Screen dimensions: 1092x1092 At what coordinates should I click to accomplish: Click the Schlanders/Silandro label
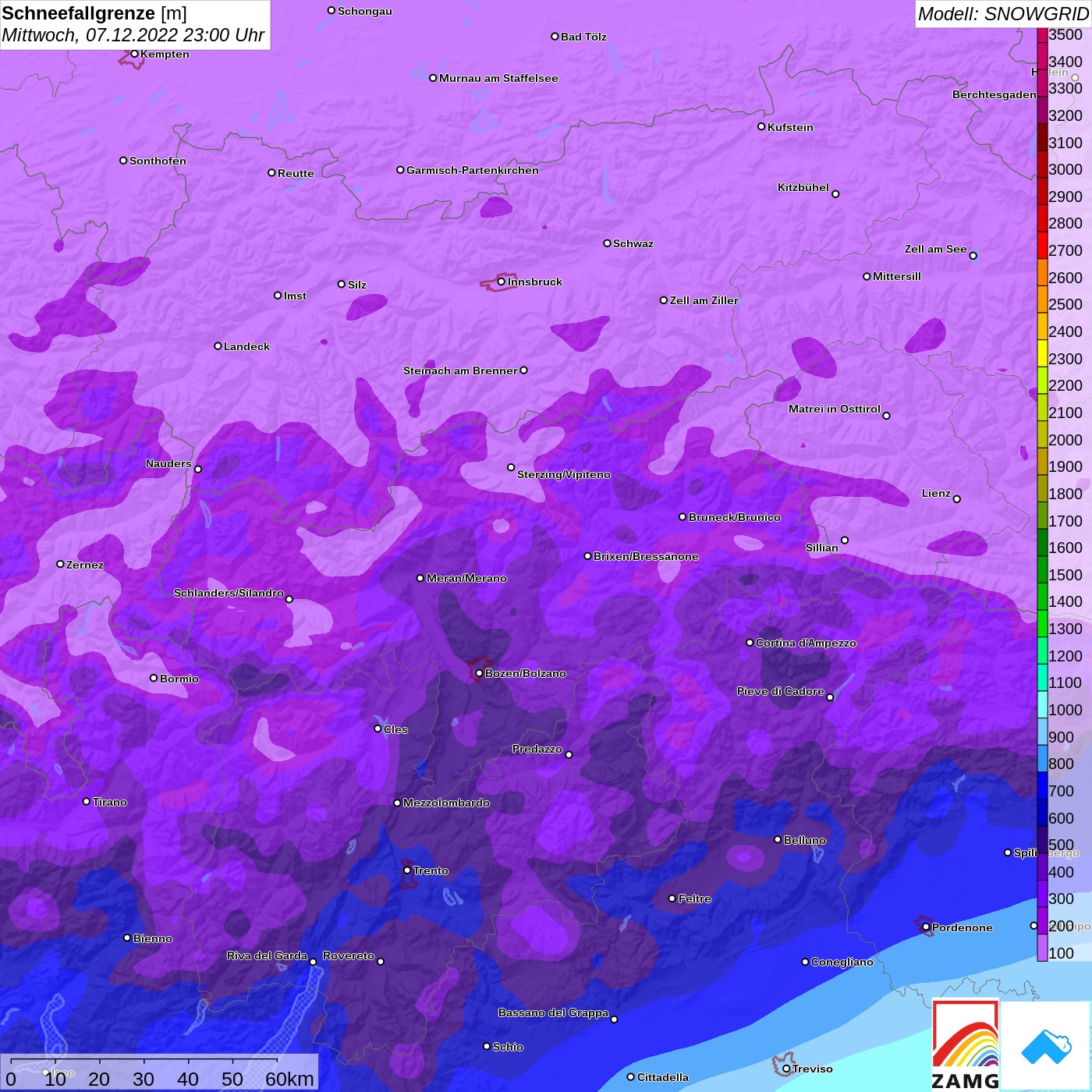click(229, 593)
